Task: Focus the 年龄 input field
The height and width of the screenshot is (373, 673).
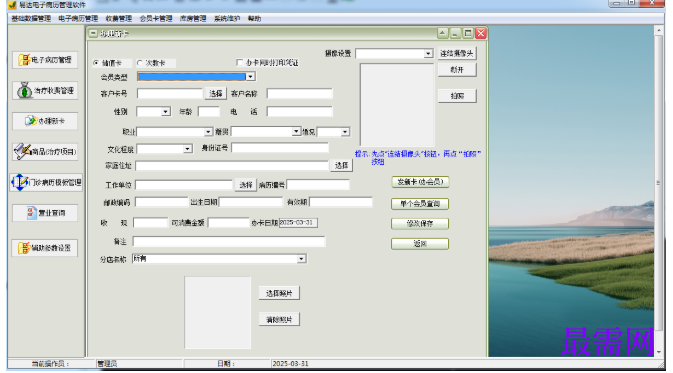Action: (209, 112)
